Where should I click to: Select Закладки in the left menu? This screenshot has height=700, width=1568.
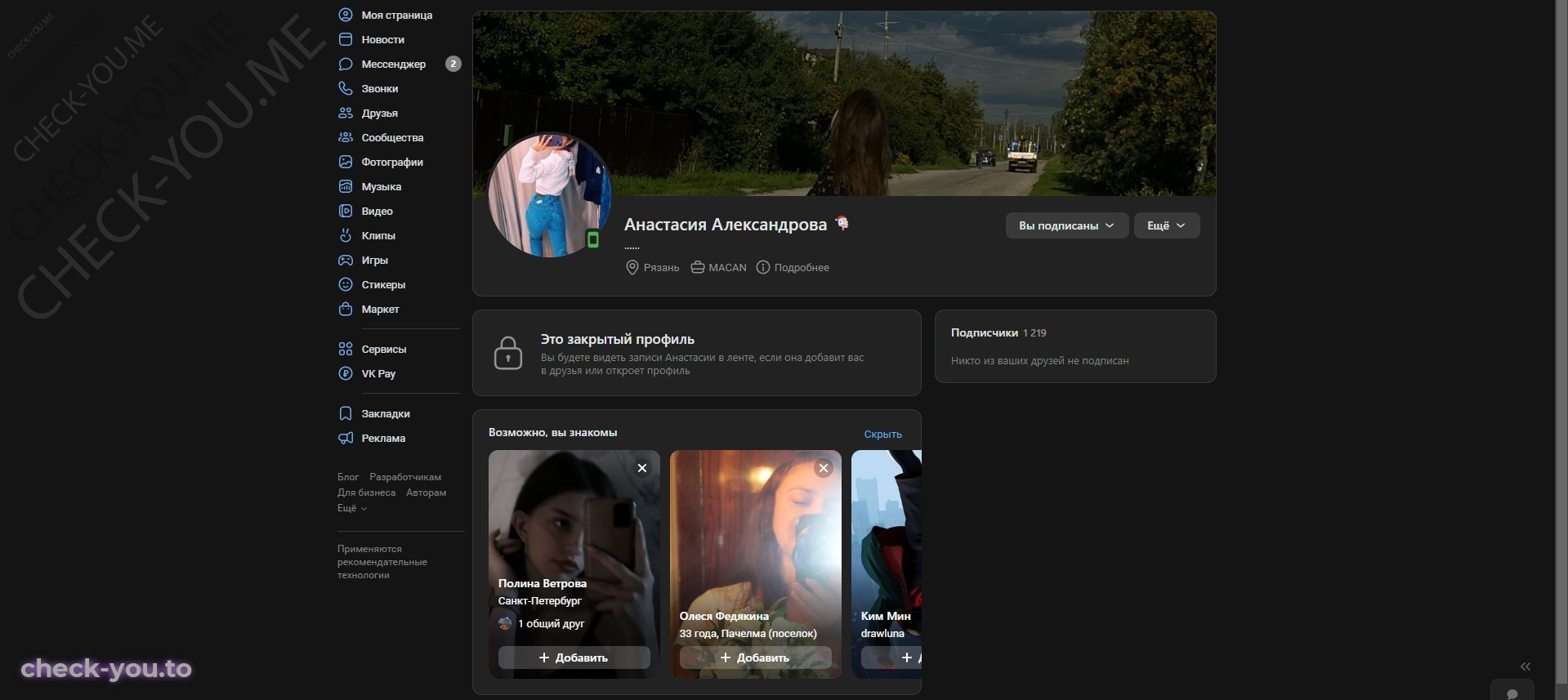386,413
